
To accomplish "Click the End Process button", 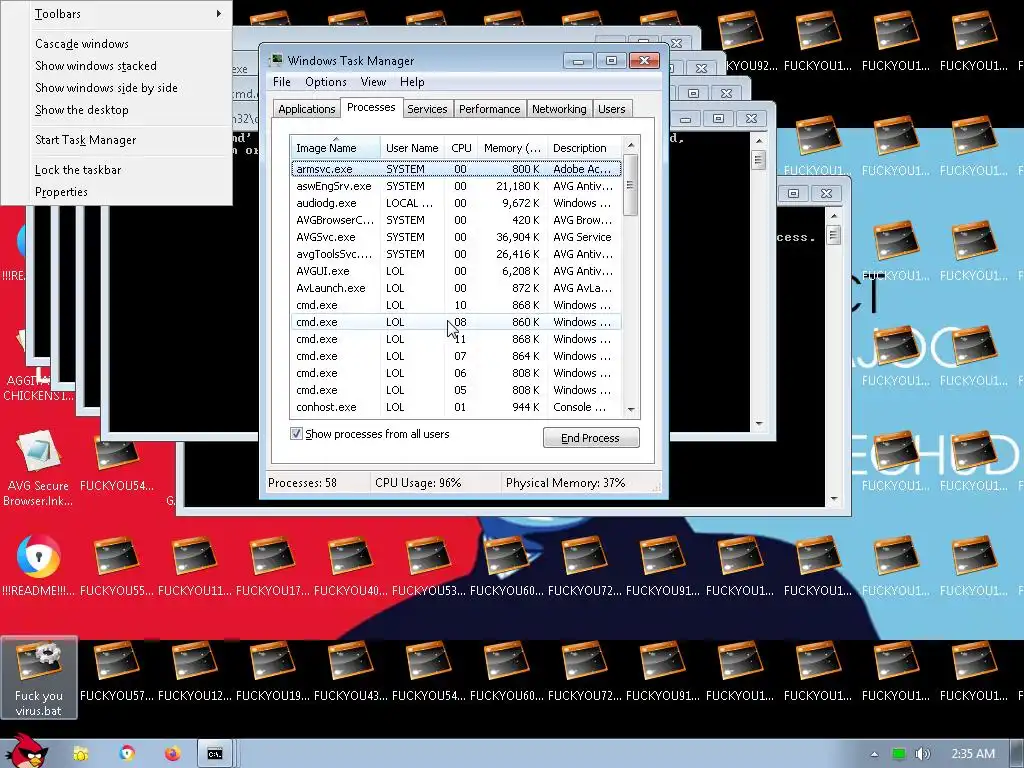I will (591, 438).
